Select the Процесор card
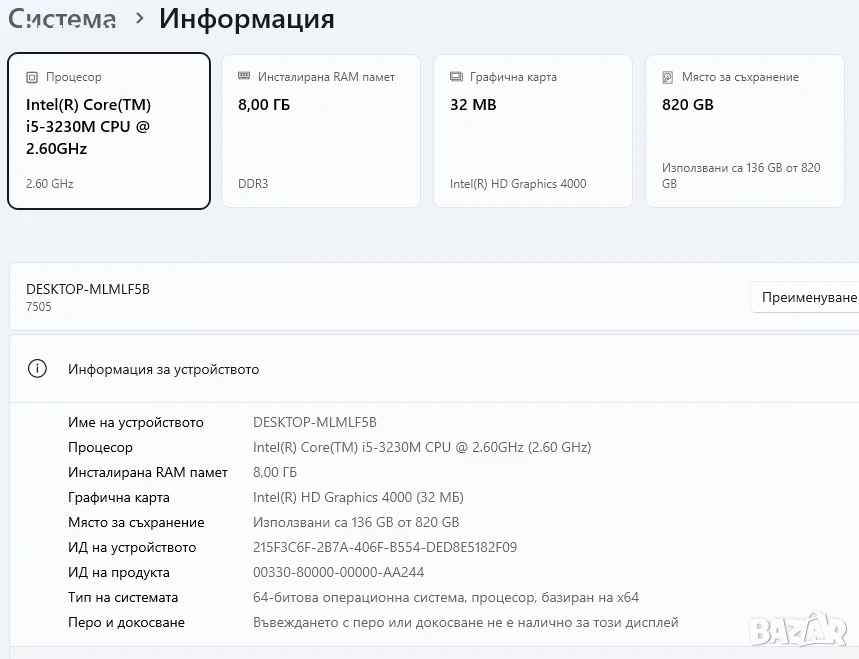This screenshot has height=659, width=859. pos(109,131)
